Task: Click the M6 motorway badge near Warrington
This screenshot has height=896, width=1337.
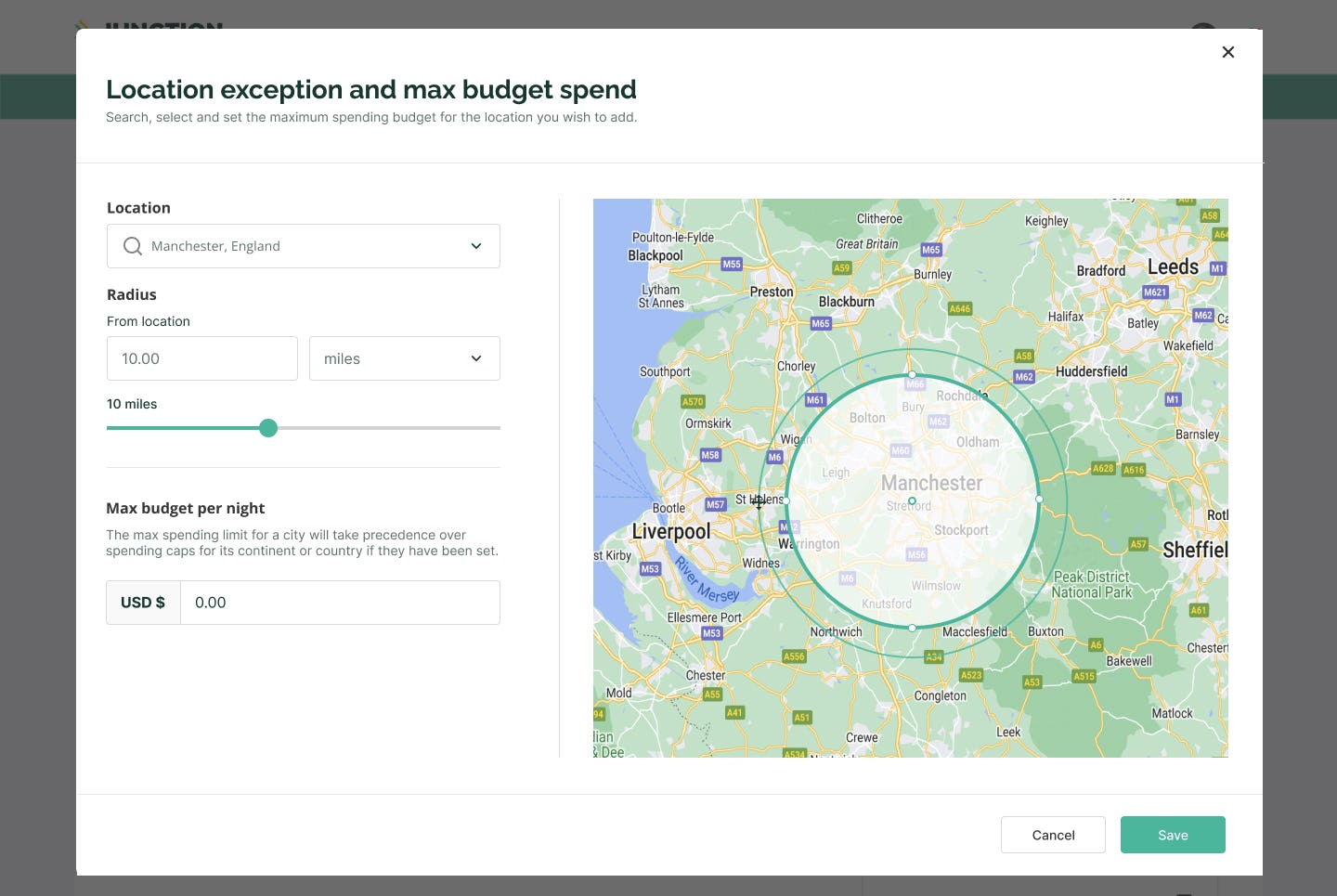Action: coord(774,457)
